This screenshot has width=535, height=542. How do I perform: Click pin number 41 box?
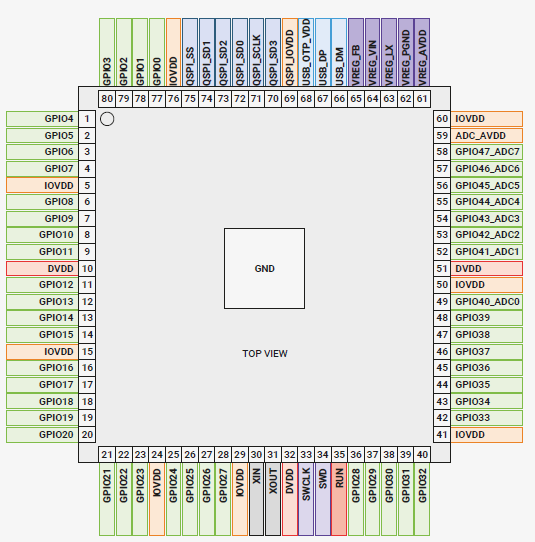coord(442,434)
